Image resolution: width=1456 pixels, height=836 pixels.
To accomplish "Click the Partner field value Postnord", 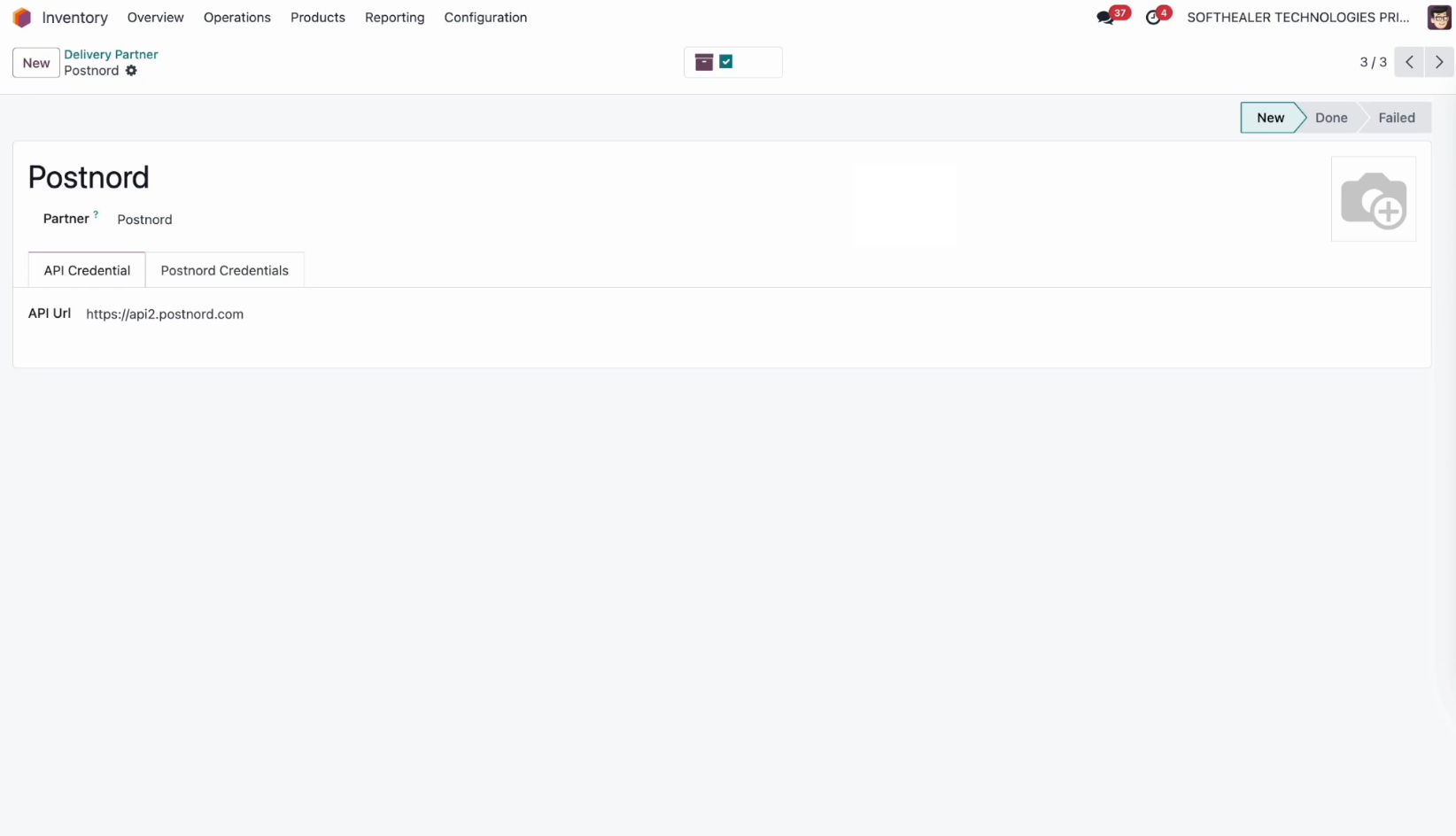I will pos(144,220).
